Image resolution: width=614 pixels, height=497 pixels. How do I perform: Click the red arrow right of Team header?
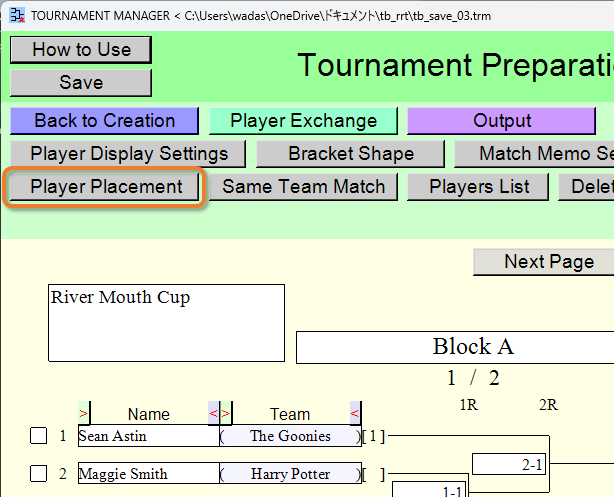coord(356,413)
